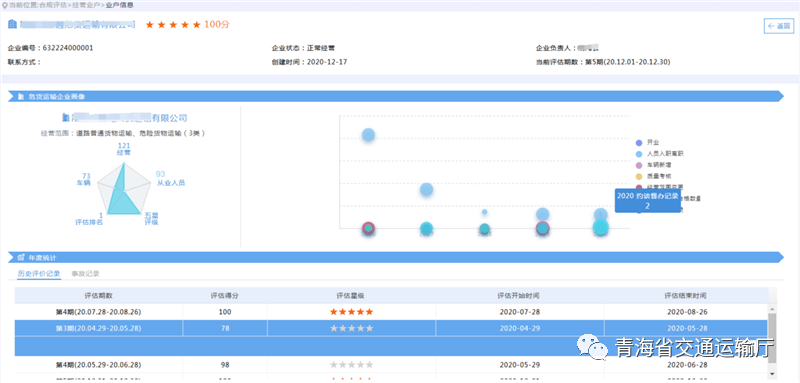This screenshot has height=383, width=800.
Task: Click the 质量考核 yellow legend swatch
Action: 639,176
